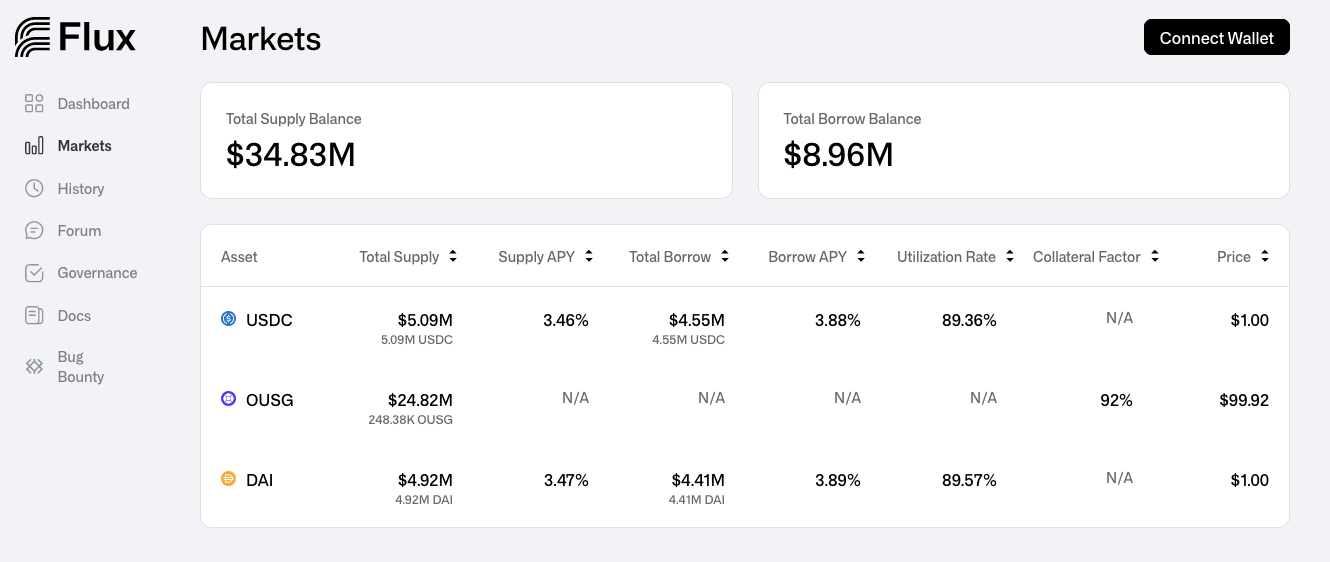Click the Markets bar chart icon
Screen dimensions: 1330x562
pyautogui.click(x=34, y=146)
